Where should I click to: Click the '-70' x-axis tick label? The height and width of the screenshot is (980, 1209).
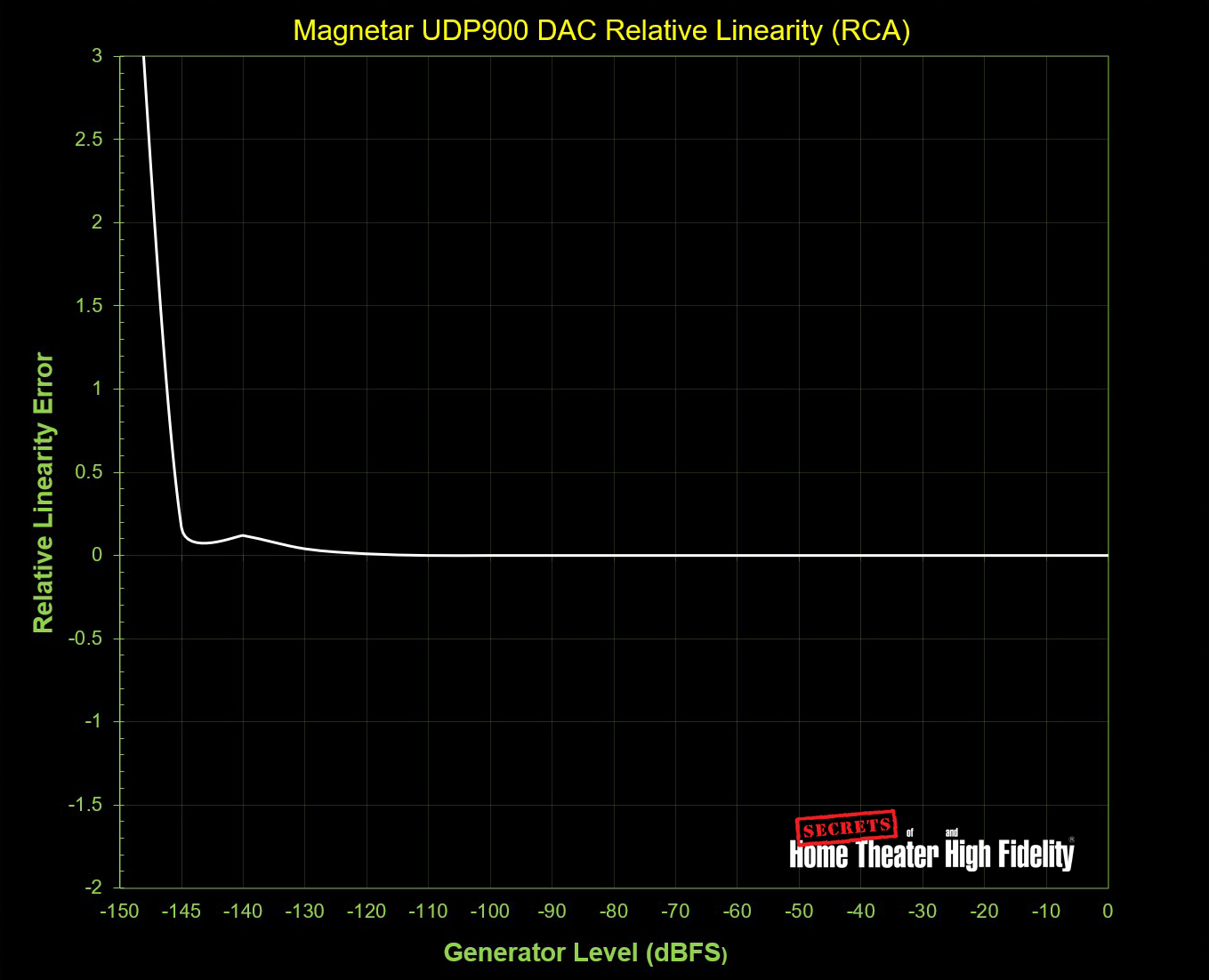[675, 911]
